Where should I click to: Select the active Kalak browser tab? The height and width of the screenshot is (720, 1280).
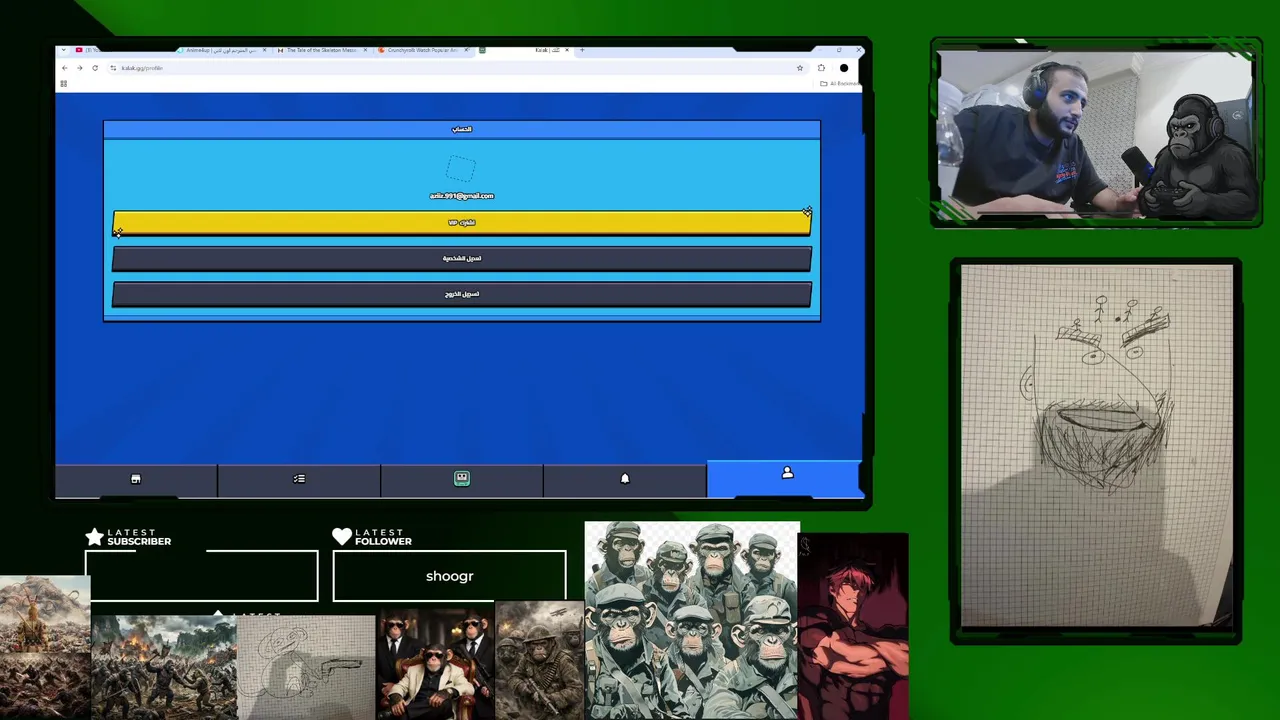pos(524,50)
